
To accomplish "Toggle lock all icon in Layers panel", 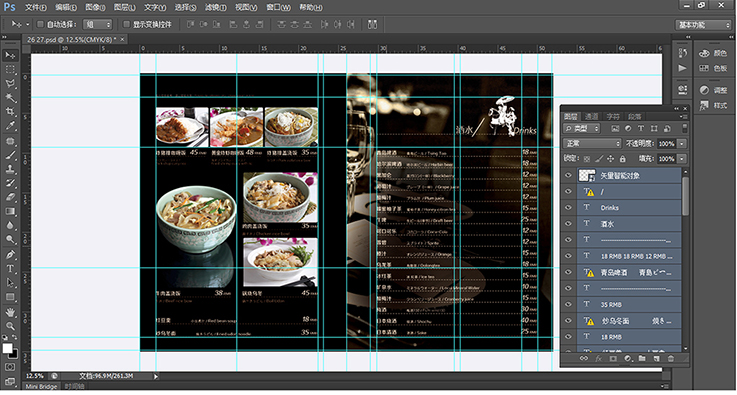I will (622, 159).
